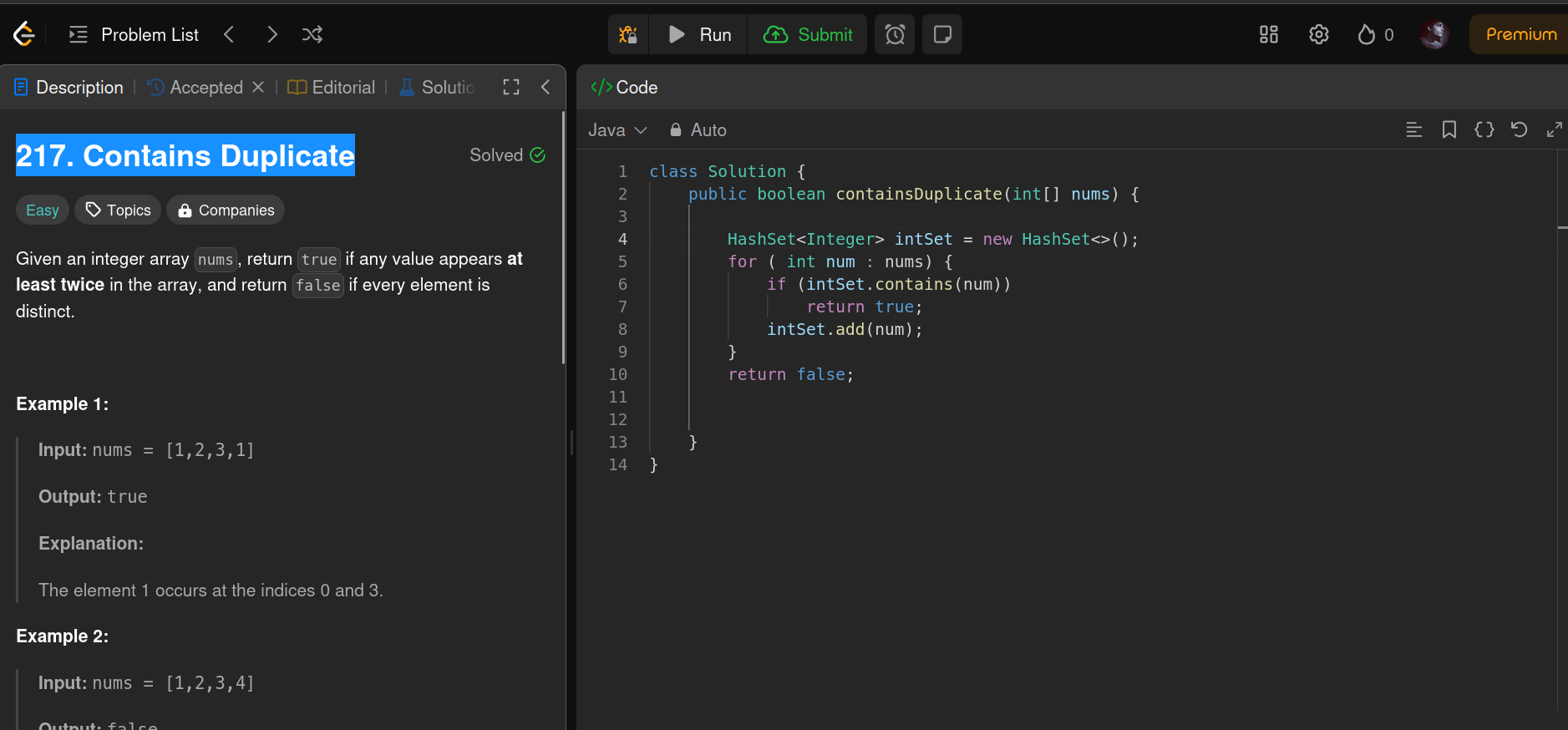
Task: Open the debugger icon beside Run
Action: [628, 34]
